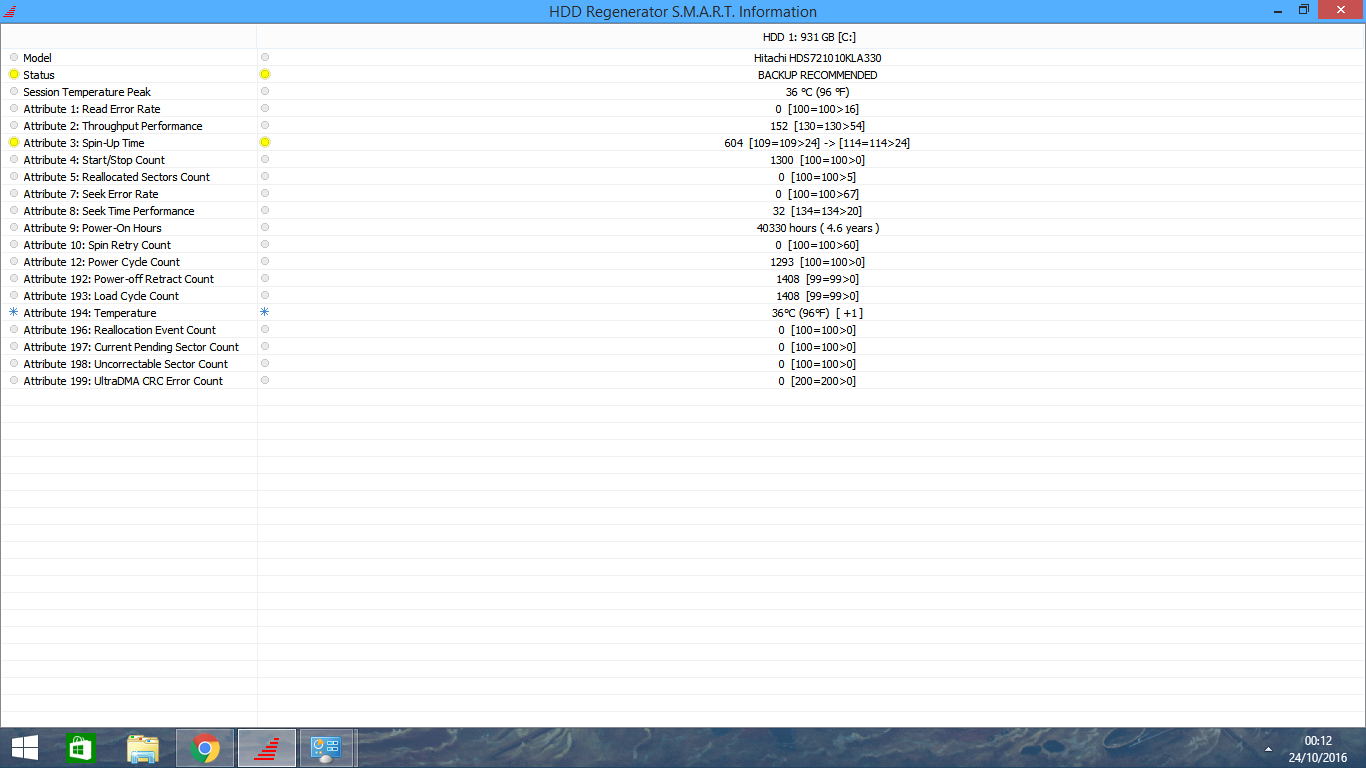
Task: Select Attribute 3: Spin-Up Time label
Action: point(84,143)
